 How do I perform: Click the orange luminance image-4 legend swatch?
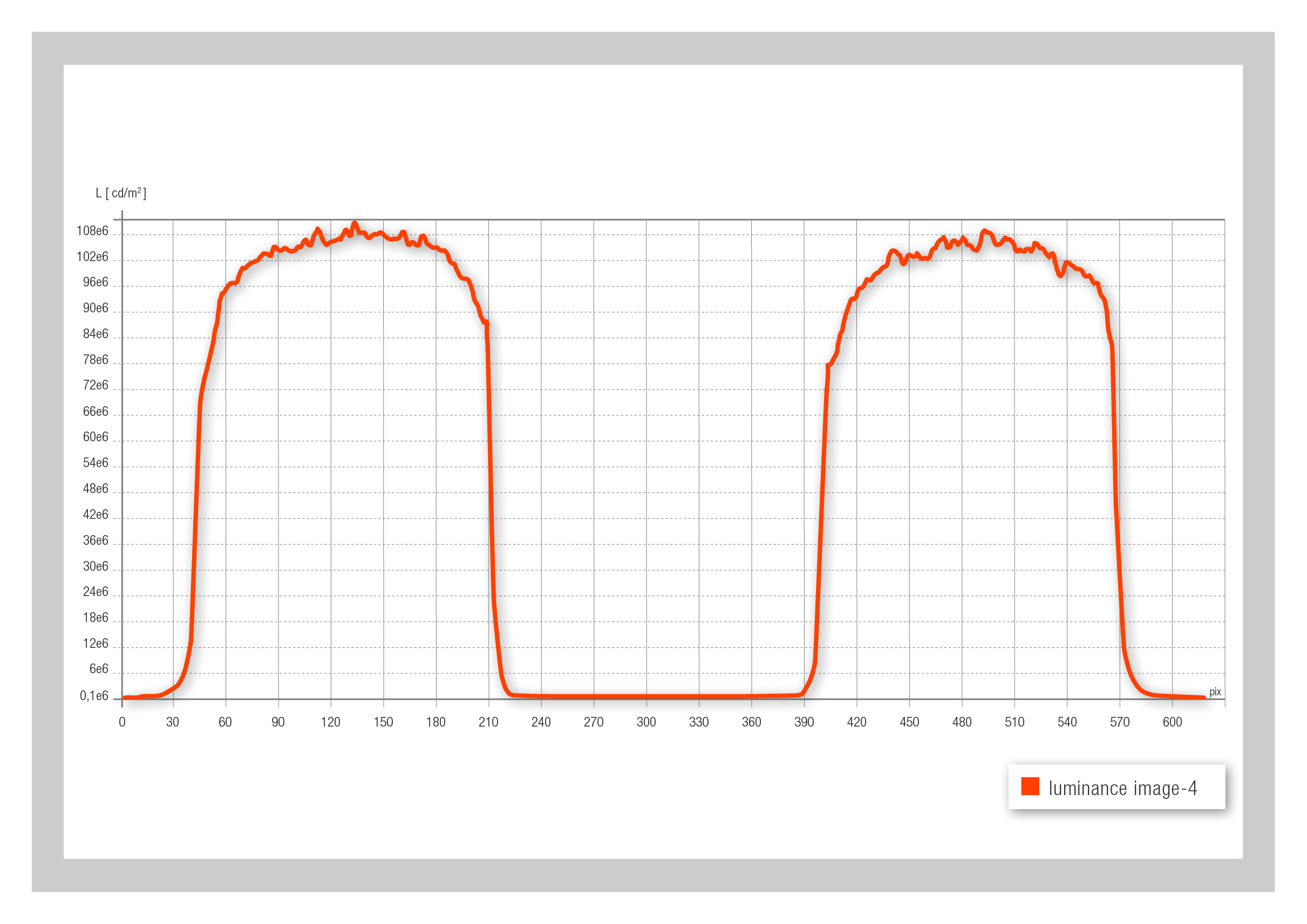click(1030, 786)
